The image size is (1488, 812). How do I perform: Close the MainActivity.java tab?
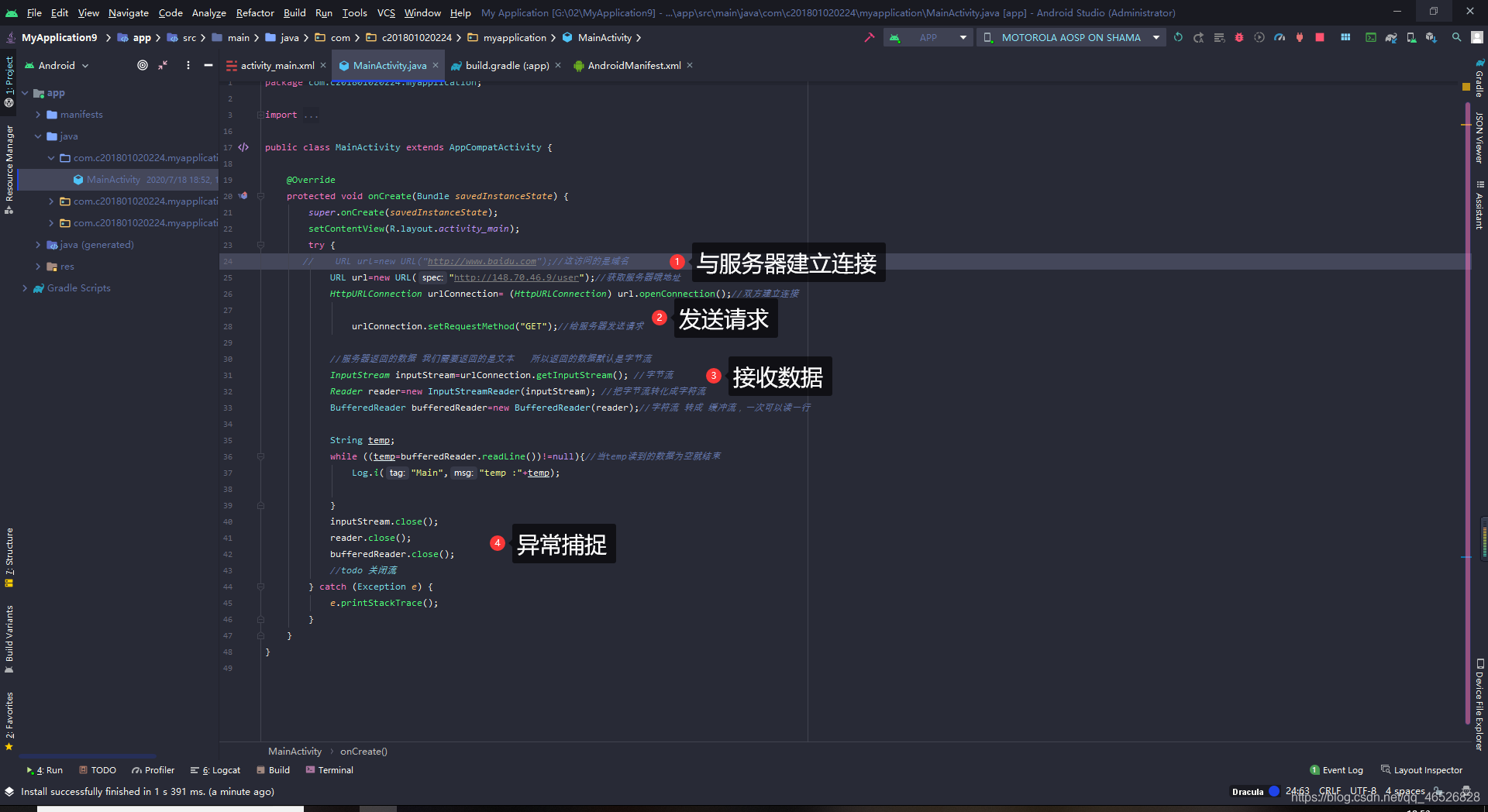(x=436, y=66)
